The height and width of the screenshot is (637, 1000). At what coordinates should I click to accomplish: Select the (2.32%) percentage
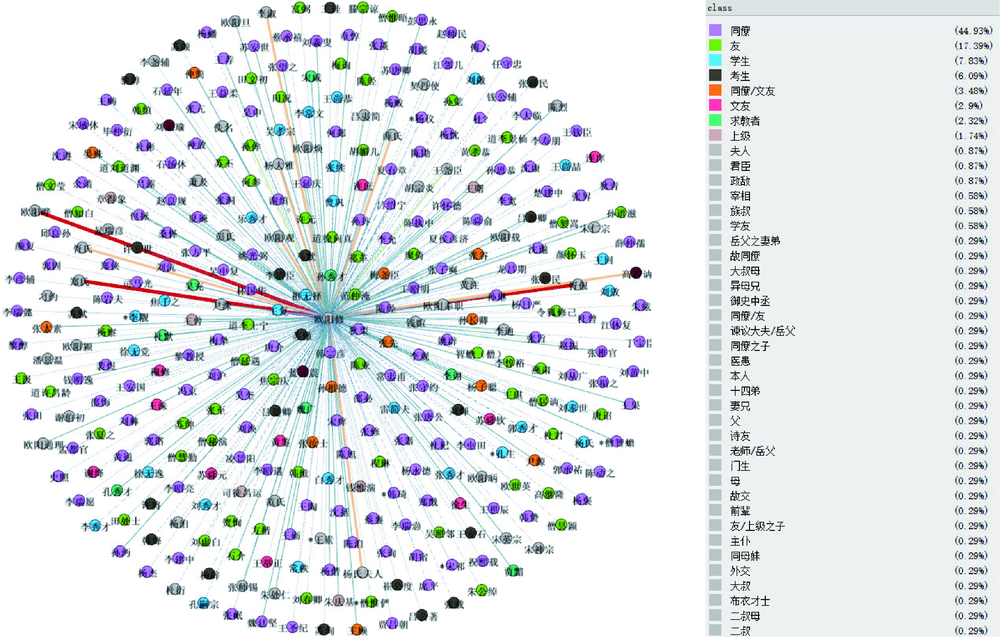click(x=973, y=121)
